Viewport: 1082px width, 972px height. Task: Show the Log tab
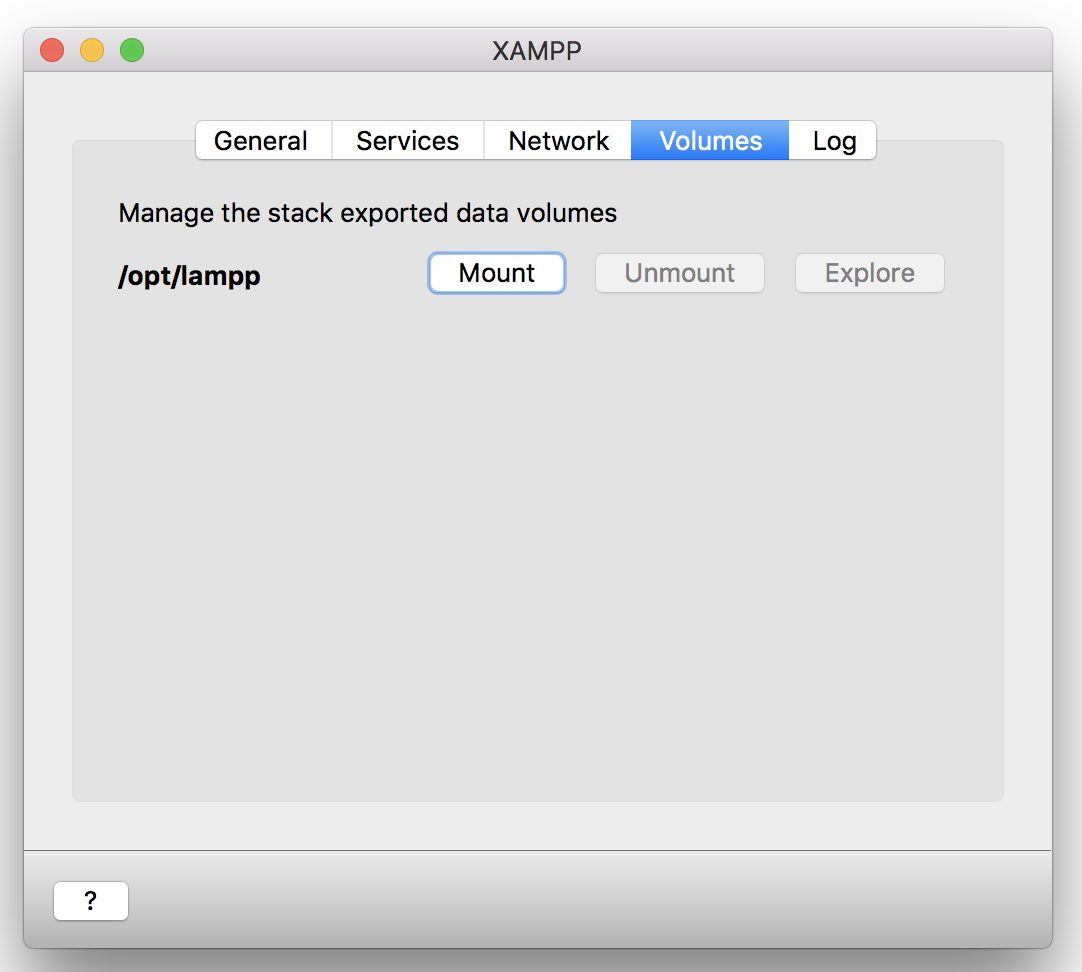click(x=833, y=141)
